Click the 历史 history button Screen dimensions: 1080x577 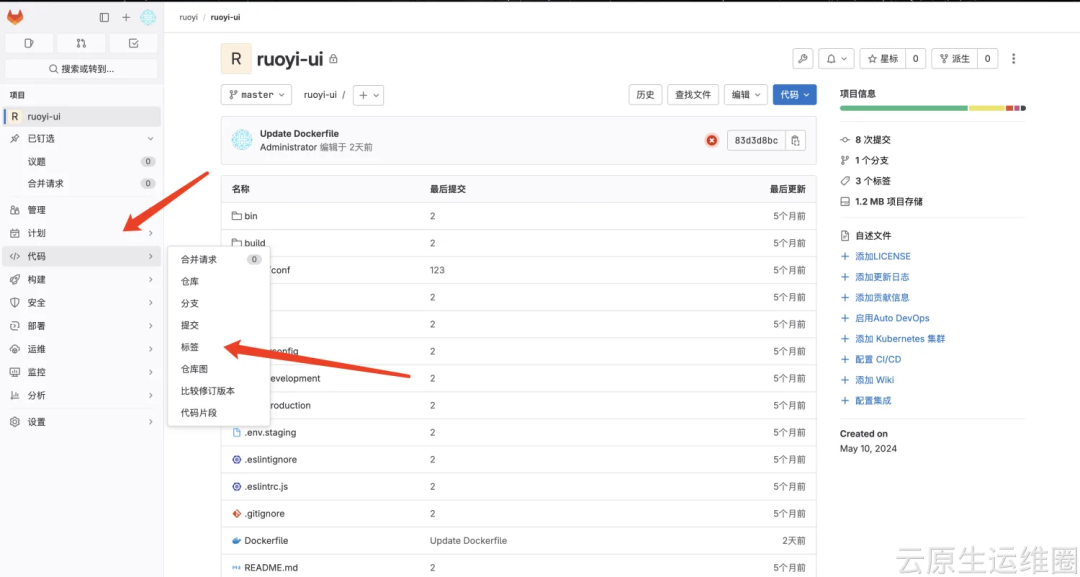tap(645, 95)
